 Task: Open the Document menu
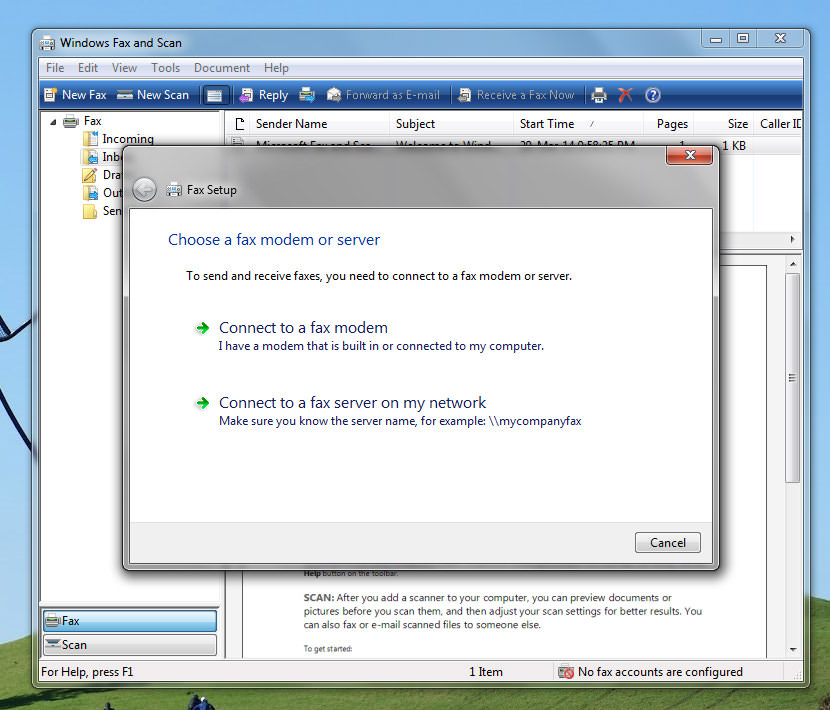pyautogui.click(x=222, y=68)
